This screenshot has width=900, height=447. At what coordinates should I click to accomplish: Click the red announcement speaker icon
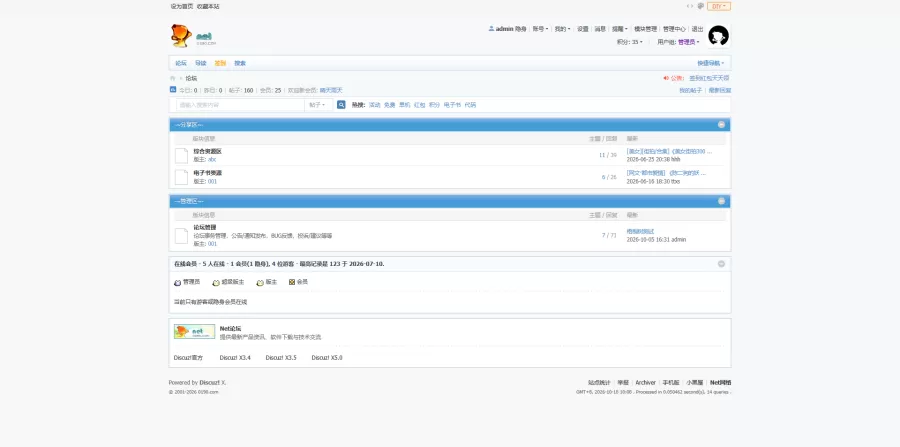click(666, 78)
